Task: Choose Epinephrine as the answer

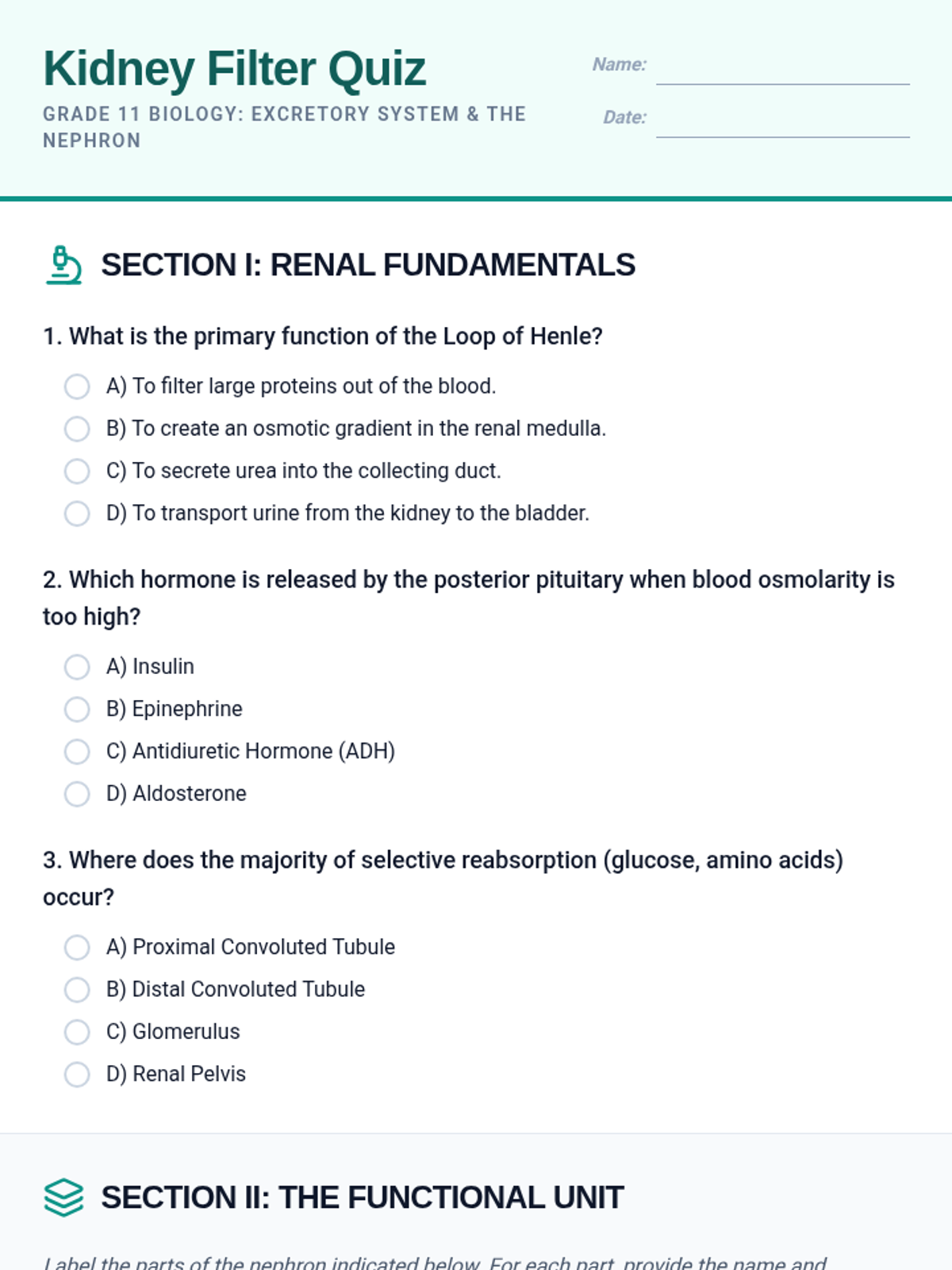Action: pyautogui.click(x=77, y=709)
